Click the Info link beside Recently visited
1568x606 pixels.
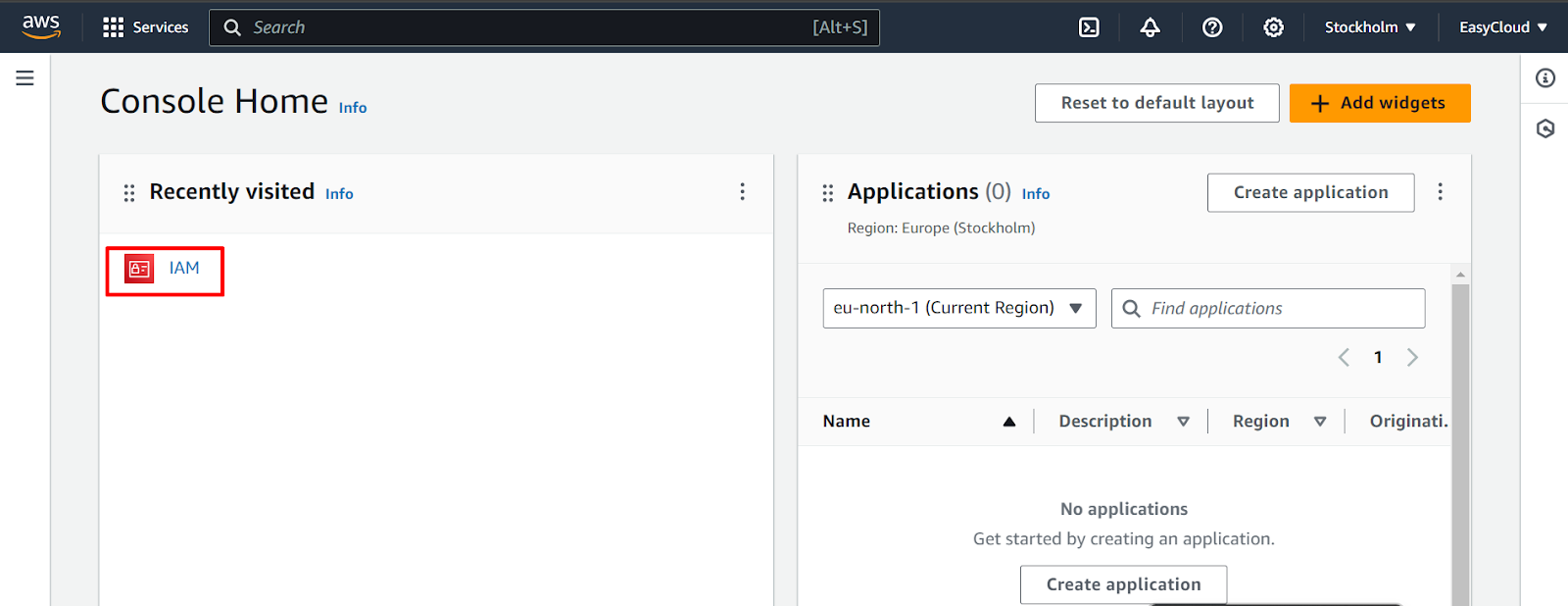point(339,194)
